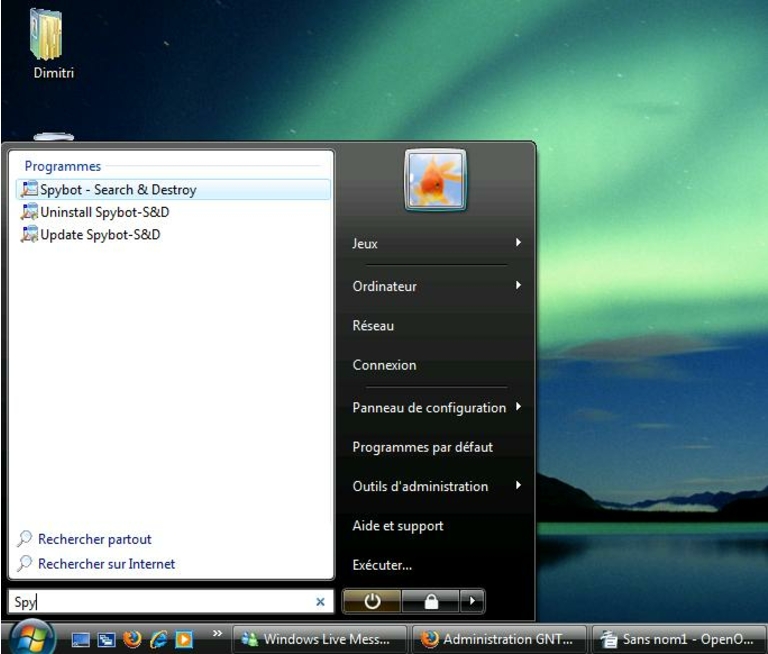Launch Windows Media Player from quick launch

pos(184,639)
